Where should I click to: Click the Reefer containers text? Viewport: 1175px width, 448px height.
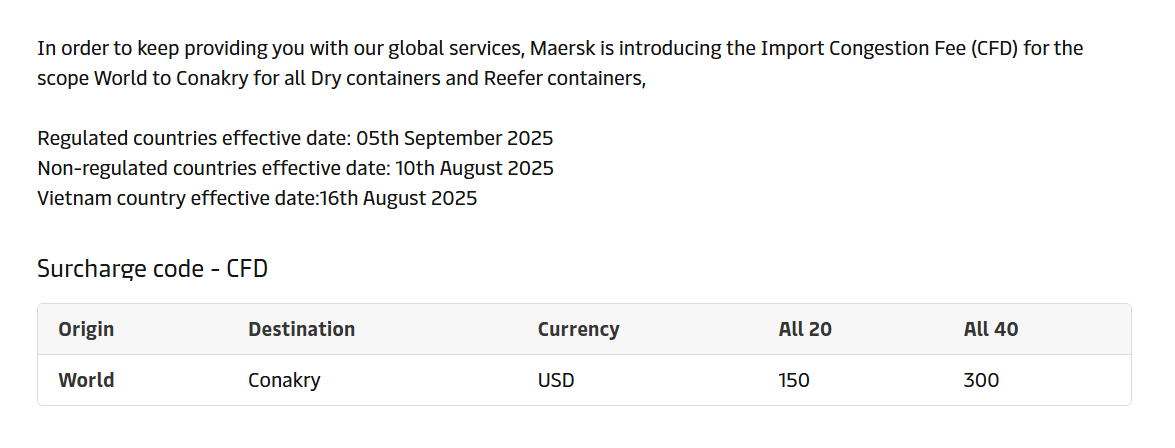point(564,79)
